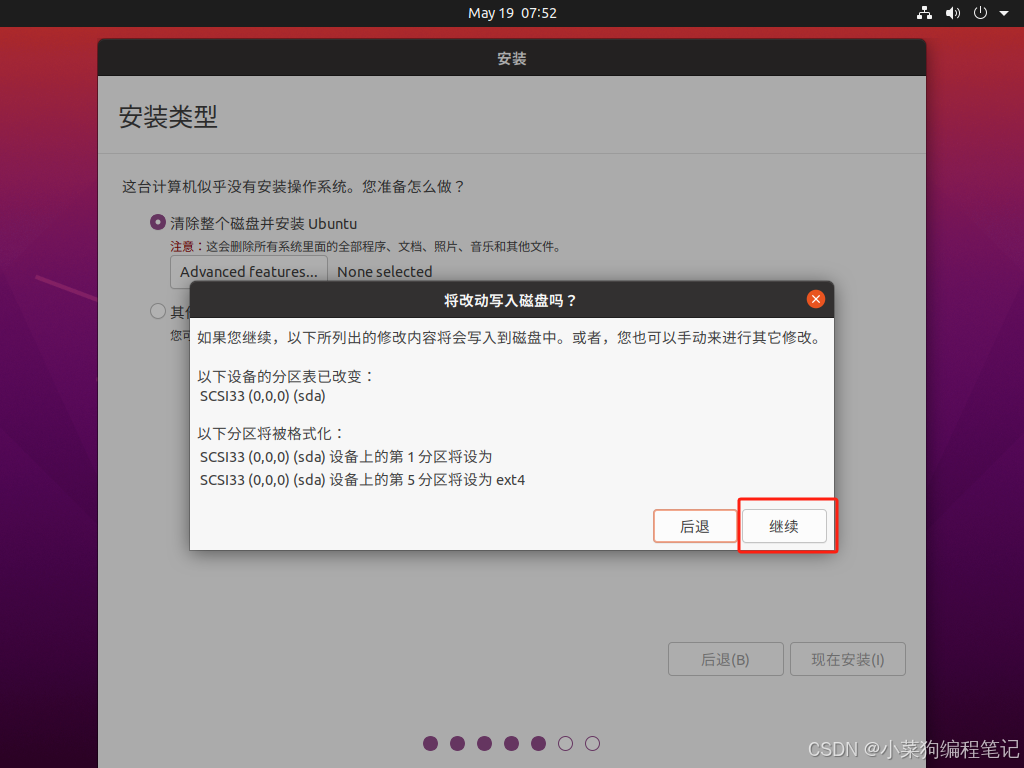Click the 现在安装(I) button

848,659
